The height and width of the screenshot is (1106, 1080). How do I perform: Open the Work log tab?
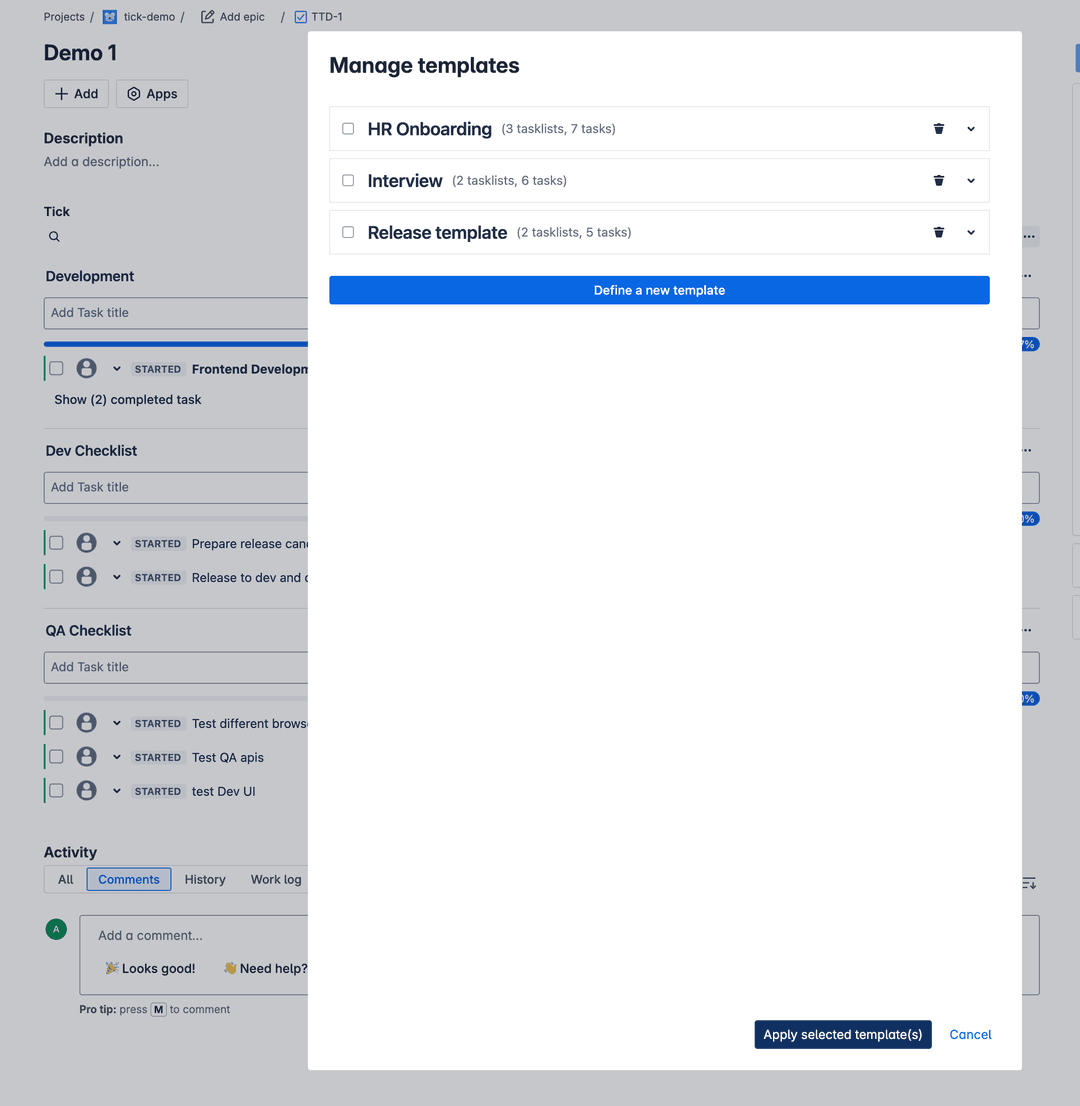(x=276, y=880)
